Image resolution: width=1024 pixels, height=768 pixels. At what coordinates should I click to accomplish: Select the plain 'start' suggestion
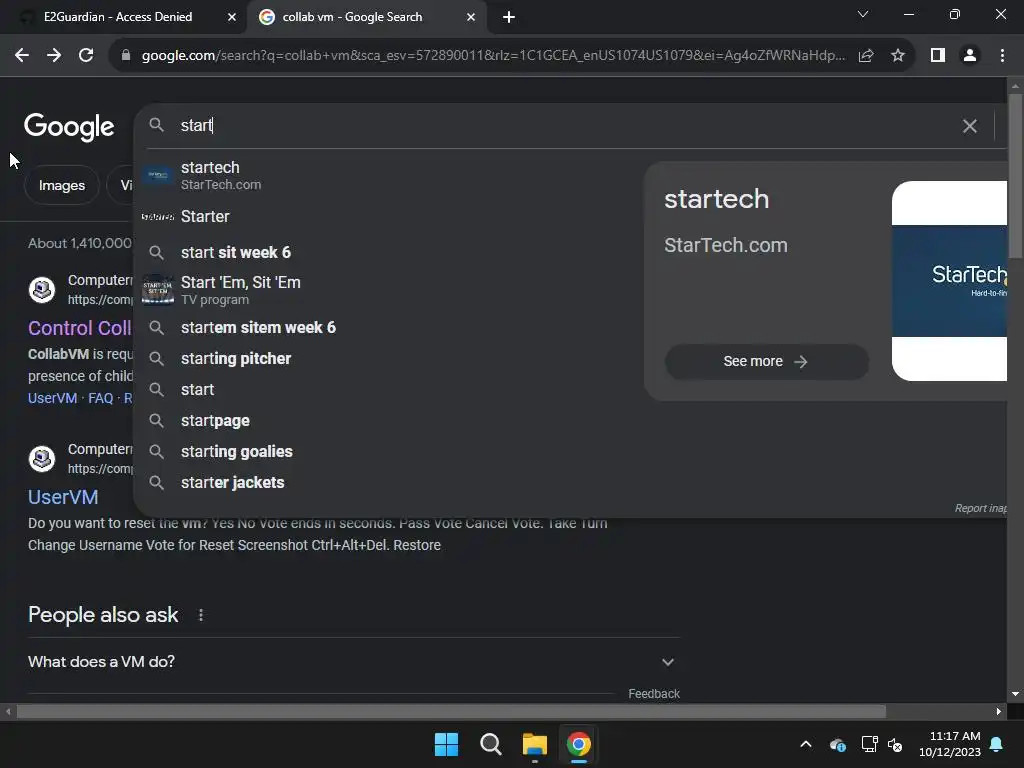coord(388,390)
